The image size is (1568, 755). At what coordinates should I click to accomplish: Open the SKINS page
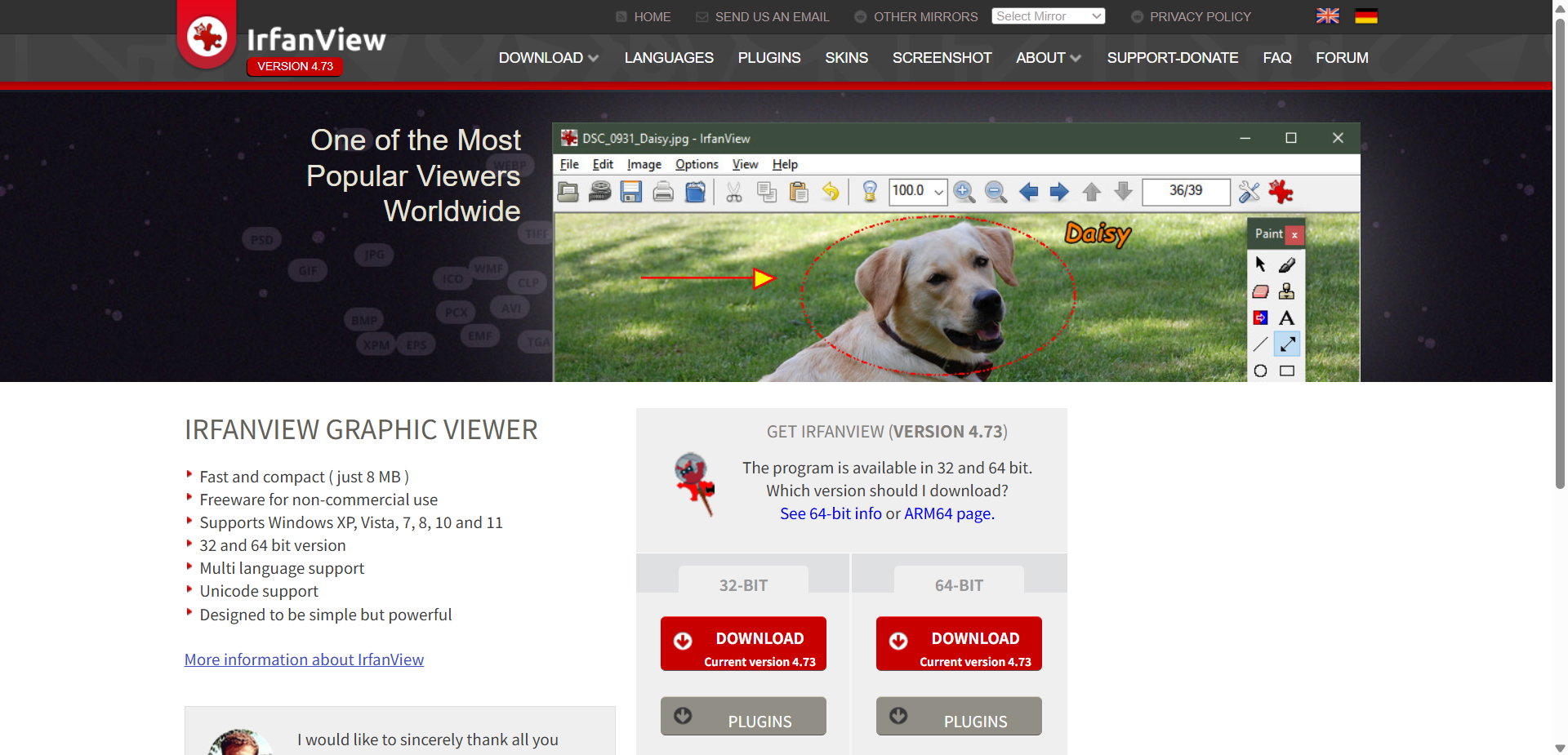point(846,58)
